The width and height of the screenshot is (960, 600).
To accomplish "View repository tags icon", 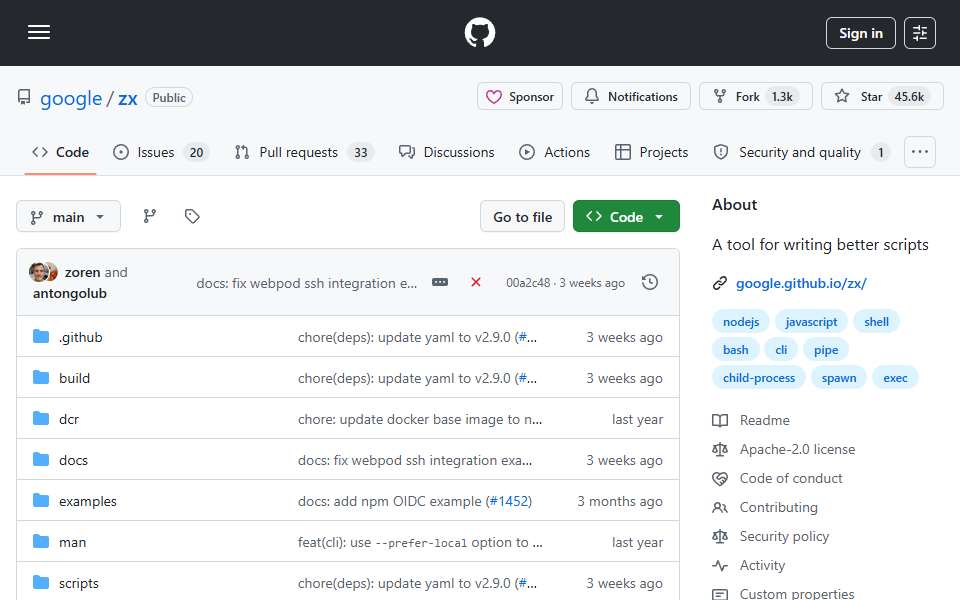I will coord(192,216).
